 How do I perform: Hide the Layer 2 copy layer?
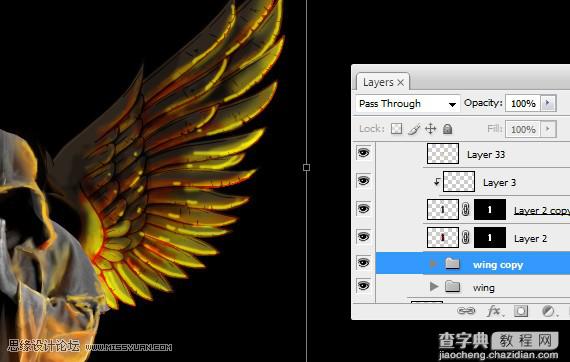tap(364, 209)
